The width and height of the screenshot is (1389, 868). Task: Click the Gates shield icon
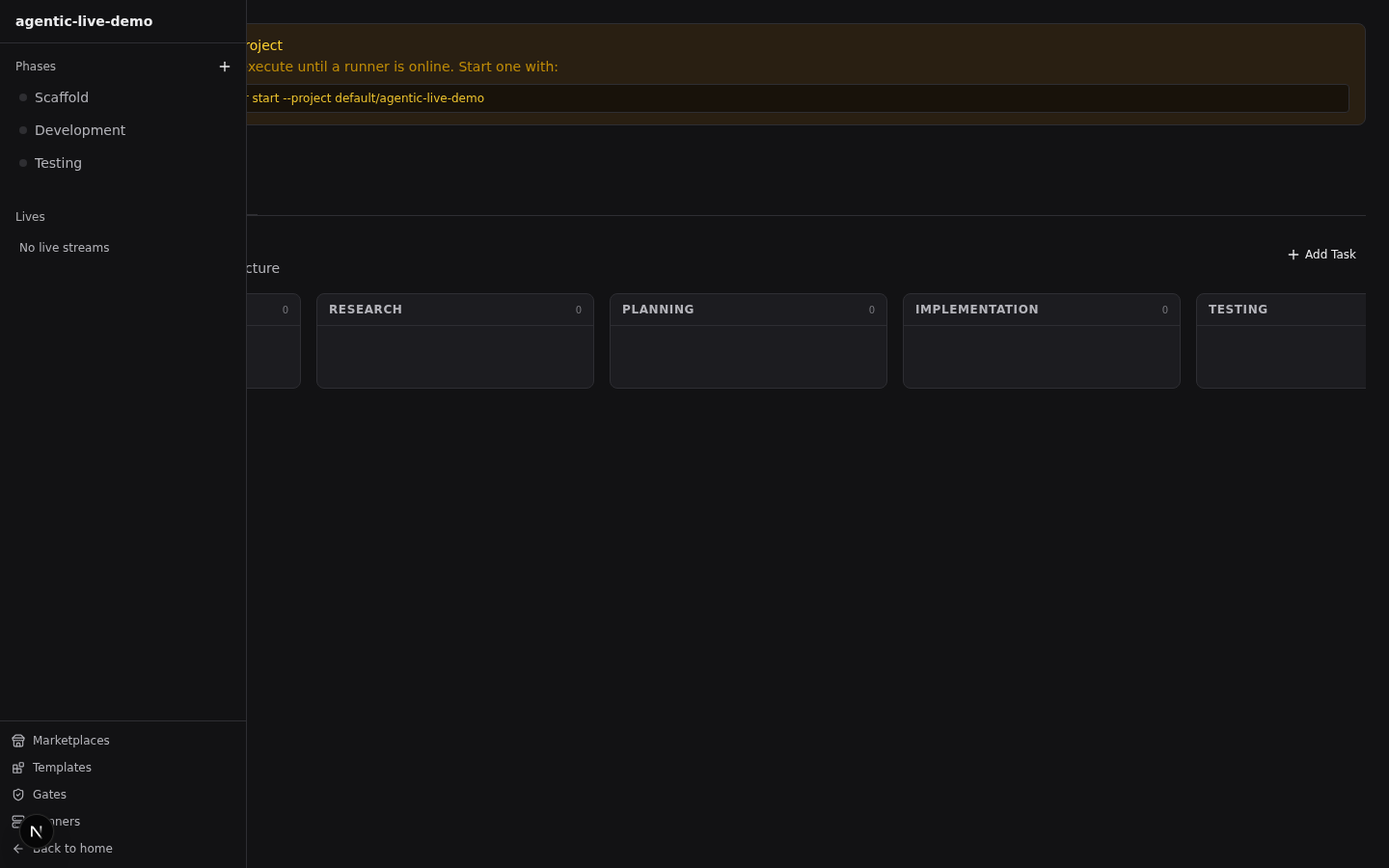coord(18,795)
